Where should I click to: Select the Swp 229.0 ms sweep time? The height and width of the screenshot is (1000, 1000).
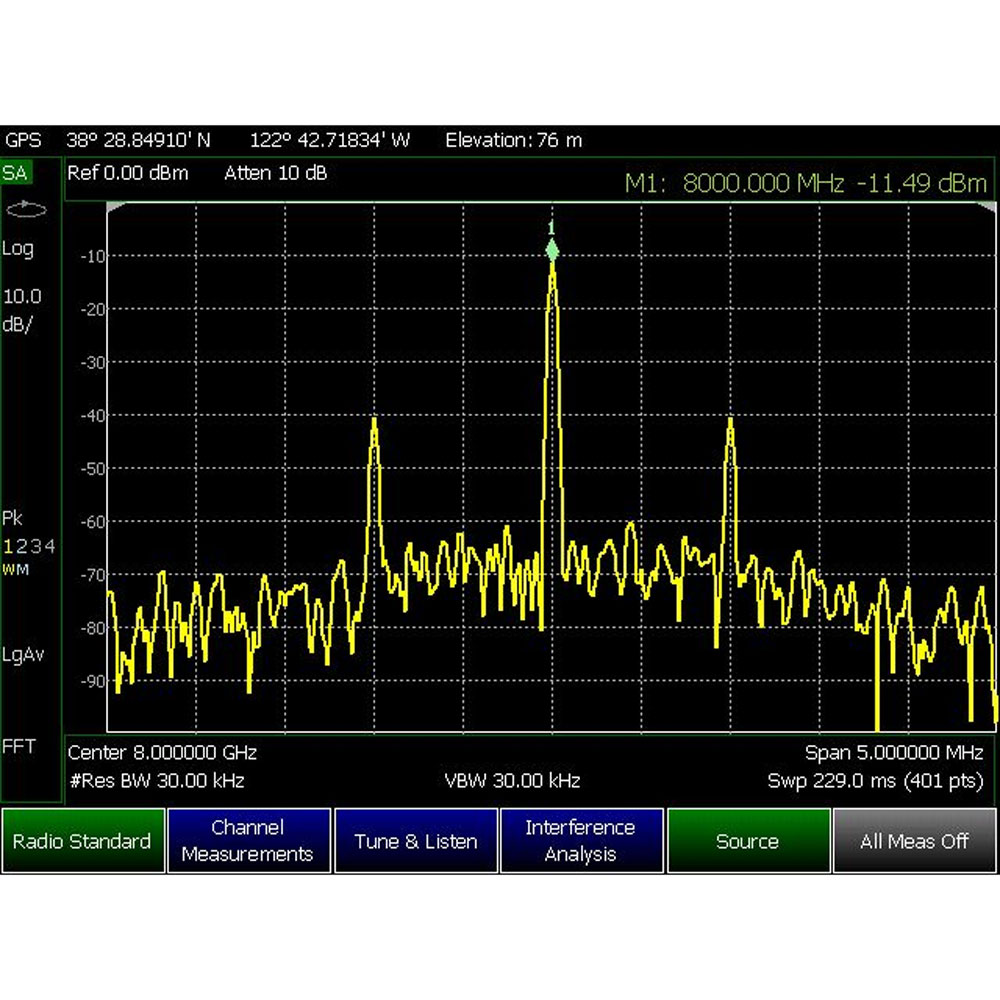[x=875, y=780]
